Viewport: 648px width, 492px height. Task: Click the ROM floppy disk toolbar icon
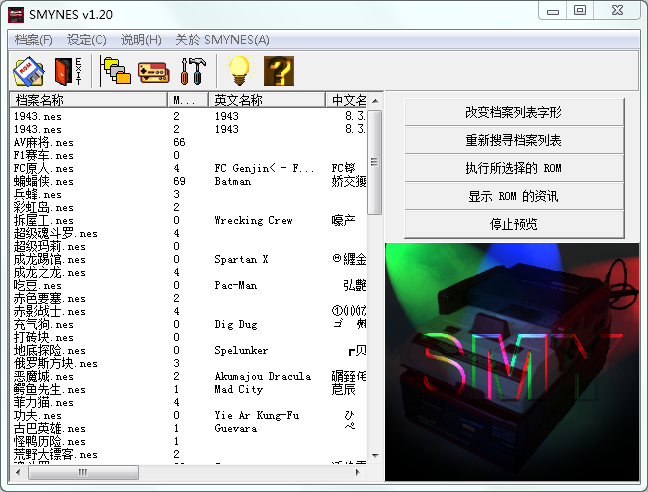point(28,70)
